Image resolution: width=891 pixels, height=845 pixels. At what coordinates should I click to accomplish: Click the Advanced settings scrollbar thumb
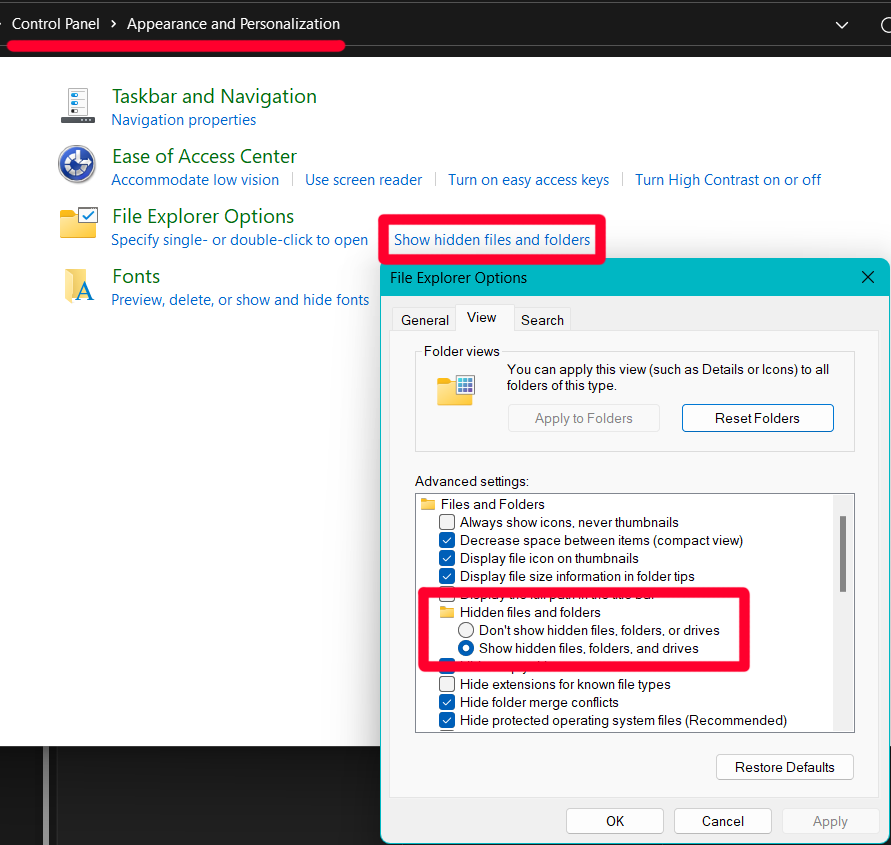[843, 553]
